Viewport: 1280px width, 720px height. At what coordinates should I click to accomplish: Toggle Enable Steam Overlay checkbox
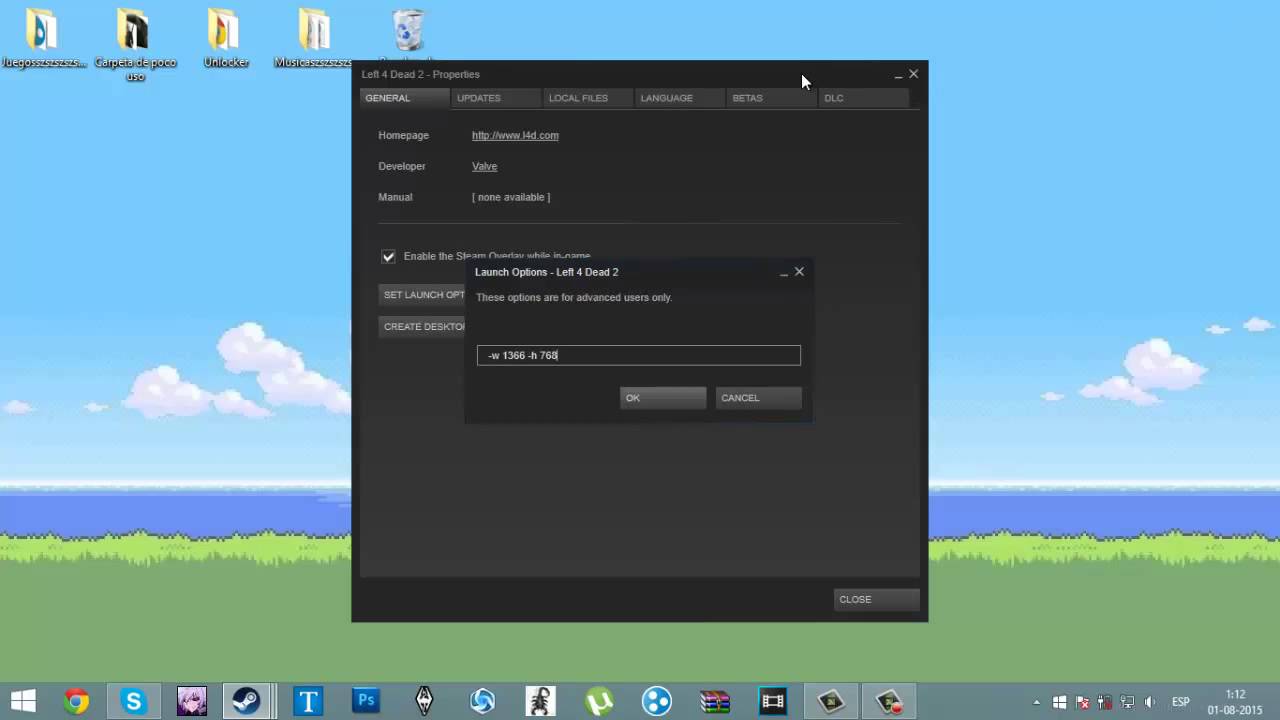388,256
